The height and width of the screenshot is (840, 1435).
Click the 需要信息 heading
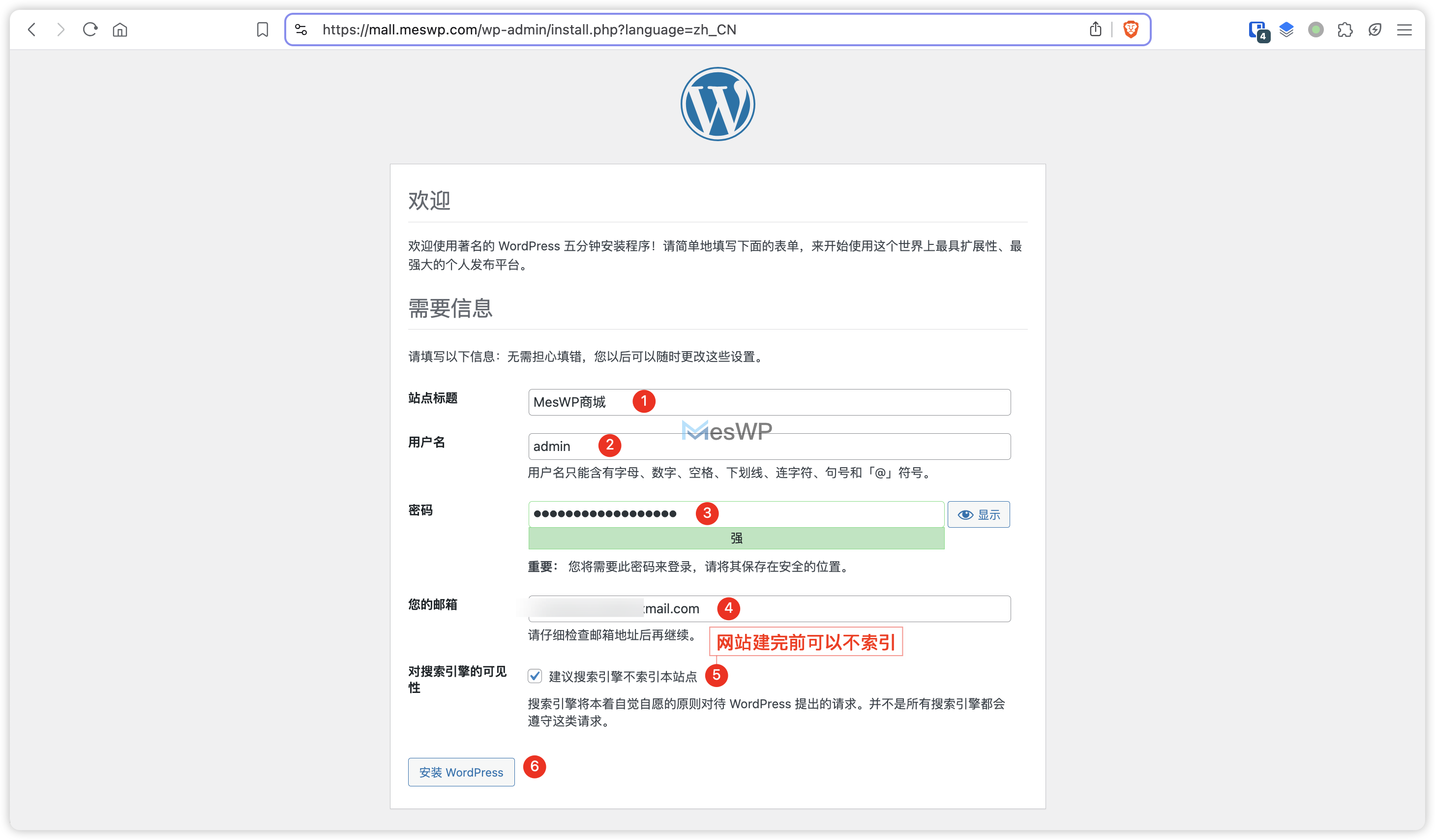(x=450, y=308)
